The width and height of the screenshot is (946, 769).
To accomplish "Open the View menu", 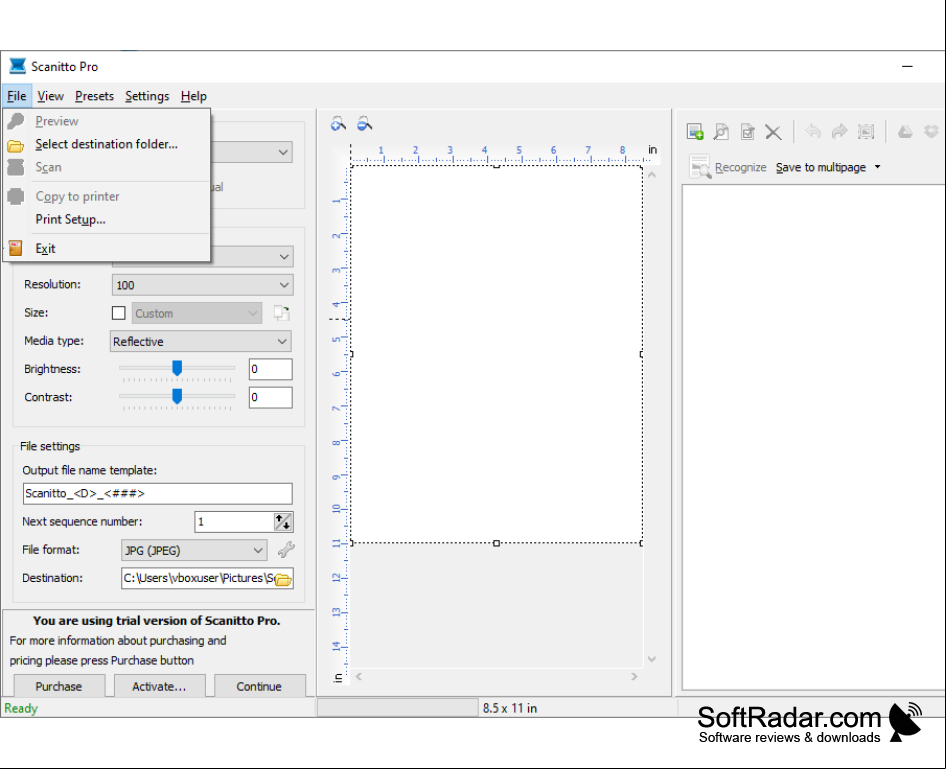I will [x=50, y=96].
